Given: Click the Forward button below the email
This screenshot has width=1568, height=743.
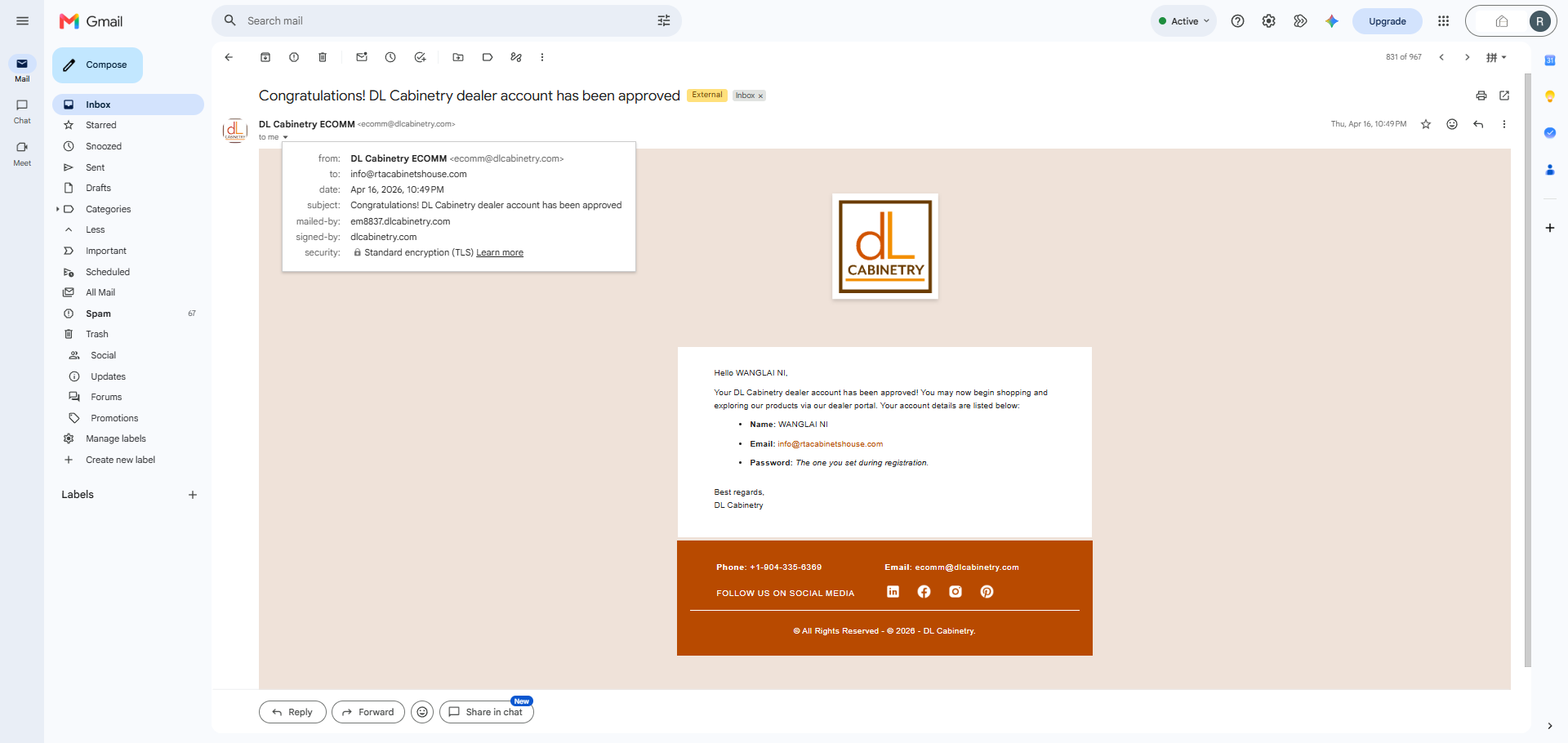Looking at the screenshot, I should click(x=368, y=712).
